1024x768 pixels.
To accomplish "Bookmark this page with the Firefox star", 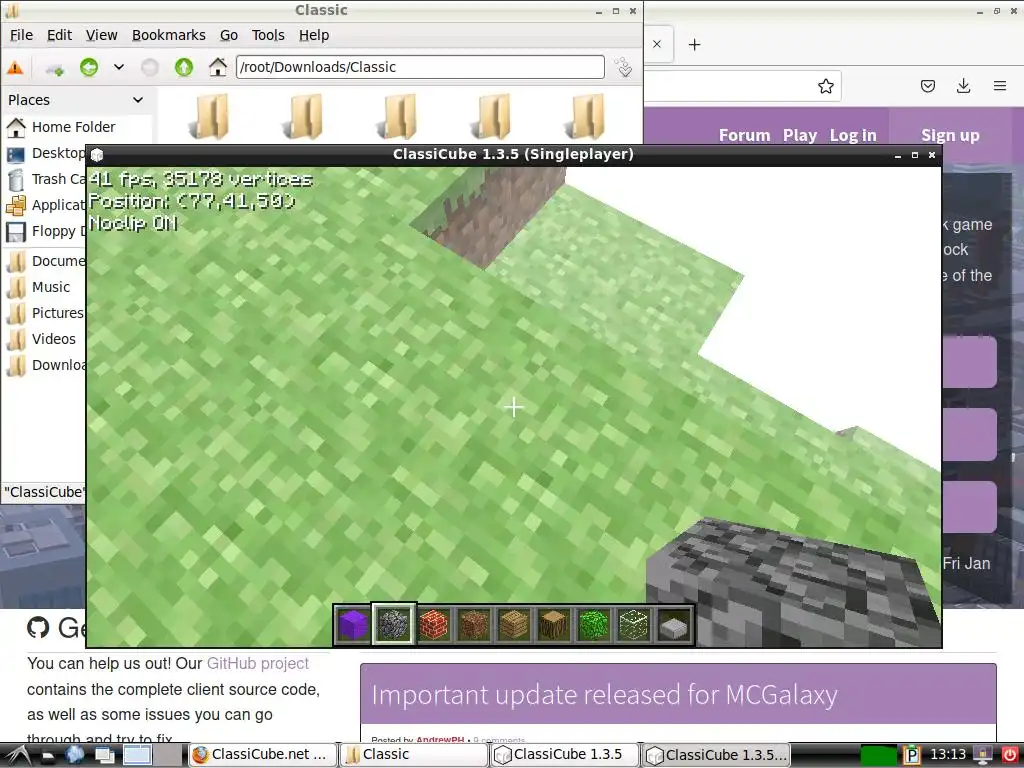I will click(825, 86).
